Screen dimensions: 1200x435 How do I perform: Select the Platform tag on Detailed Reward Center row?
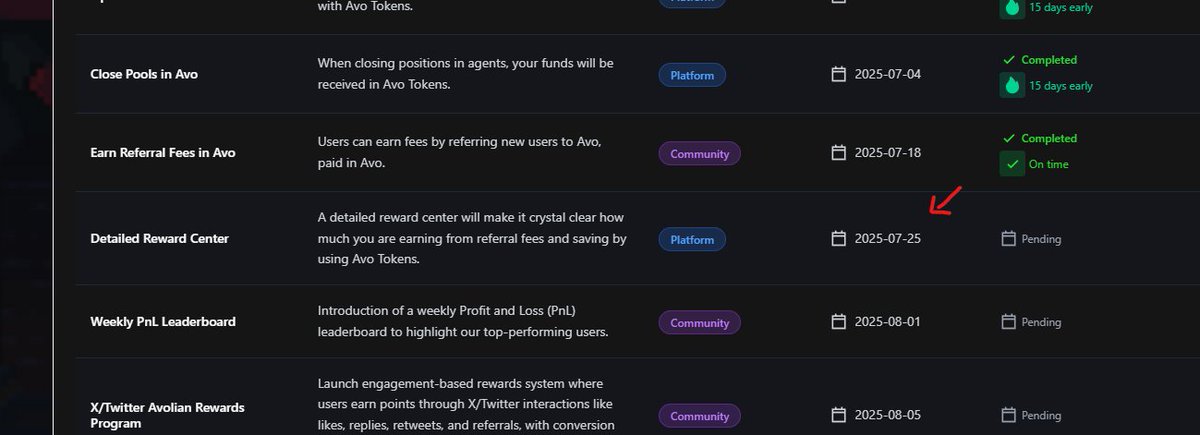pos(692,240)
